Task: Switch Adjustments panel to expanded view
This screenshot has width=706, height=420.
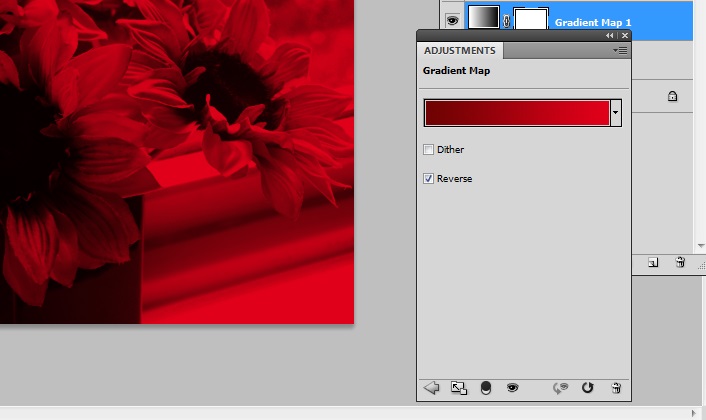Action: coord(459,388)
